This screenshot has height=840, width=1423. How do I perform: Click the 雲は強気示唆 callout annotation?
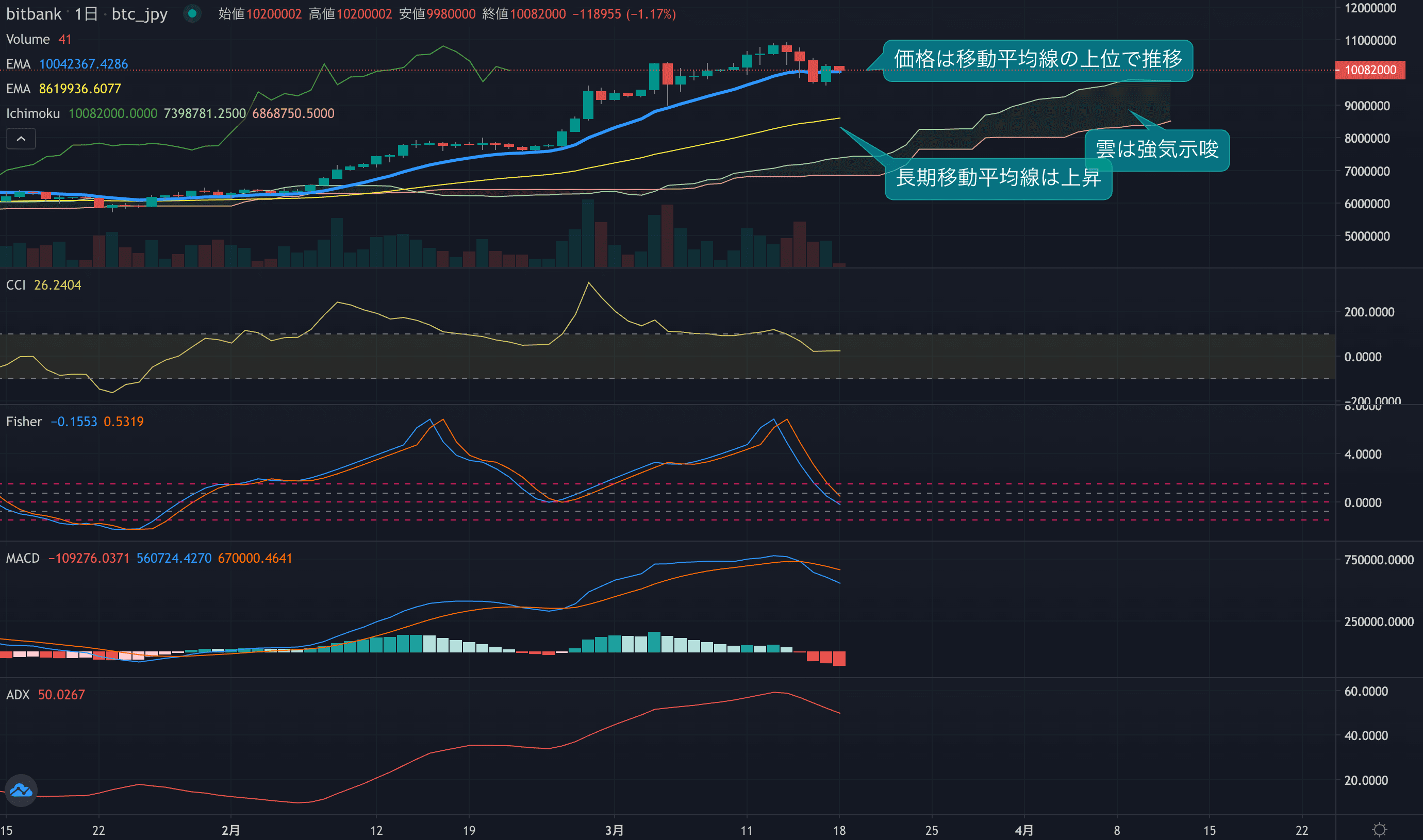tap(1156, 150)
